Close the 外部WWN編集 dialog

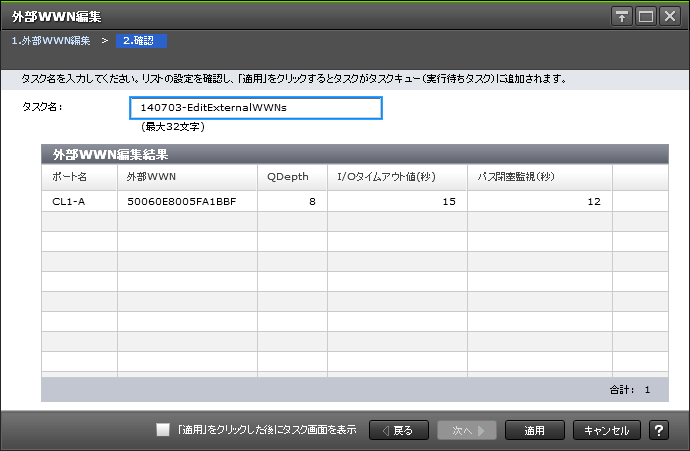coord(670,17)
